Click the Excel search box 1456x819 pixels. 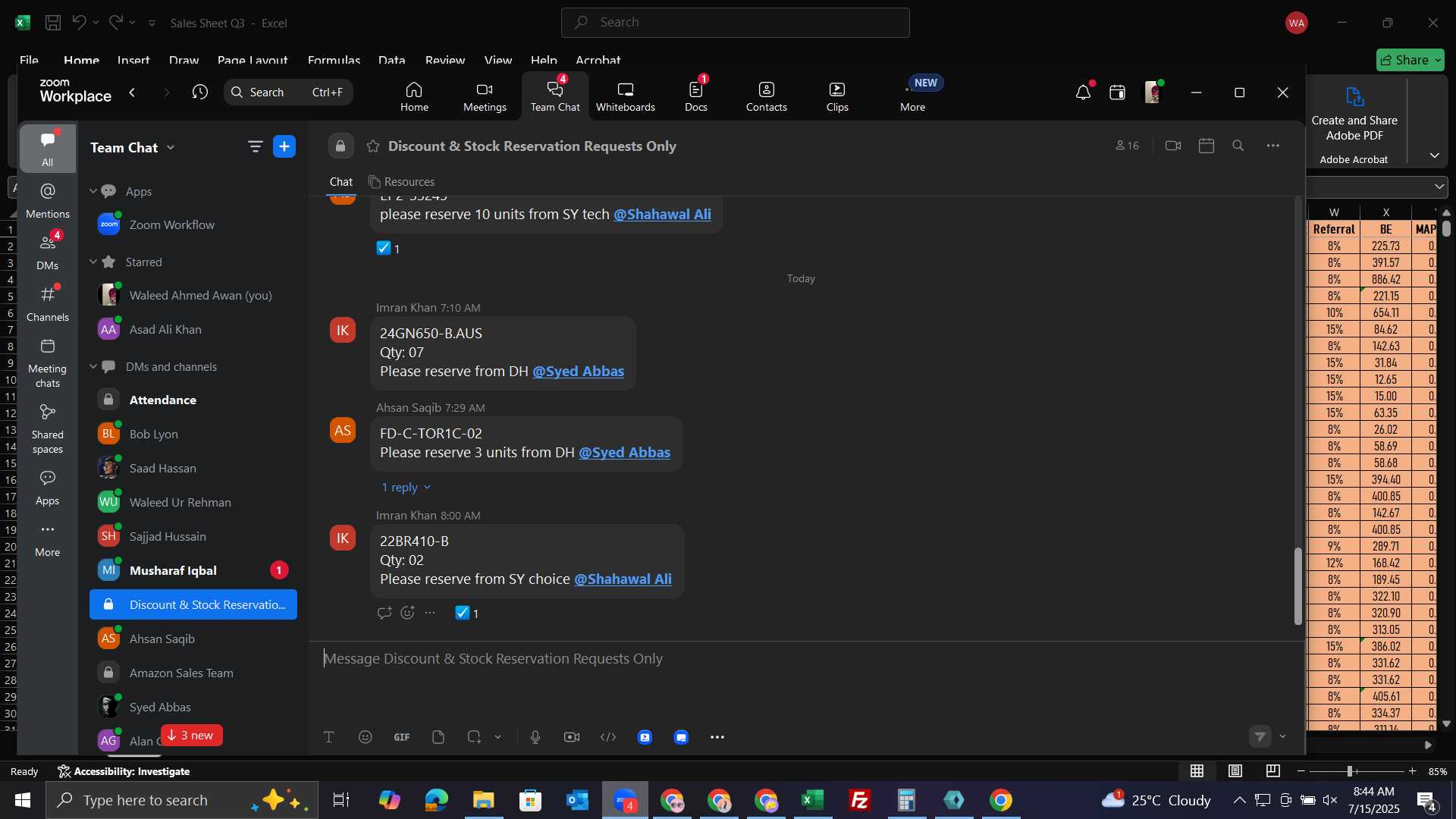(735, 23)
